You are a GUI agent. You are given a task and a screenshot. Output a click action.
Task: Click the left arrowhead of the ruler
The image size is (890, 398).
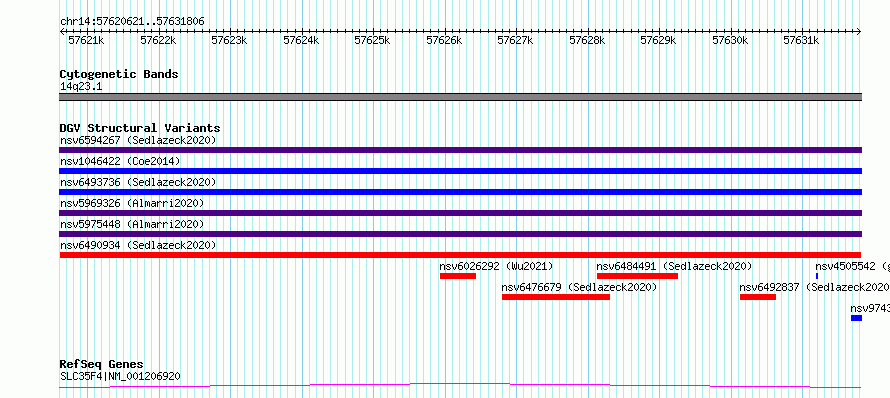coord(62,32)
